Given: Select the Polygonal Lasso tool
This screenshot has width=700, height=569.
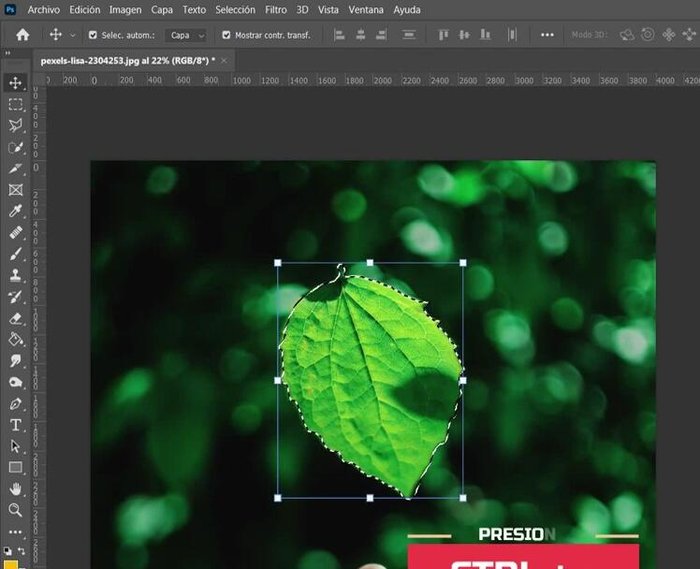Looking at the screenshot, I should point(16,125).
